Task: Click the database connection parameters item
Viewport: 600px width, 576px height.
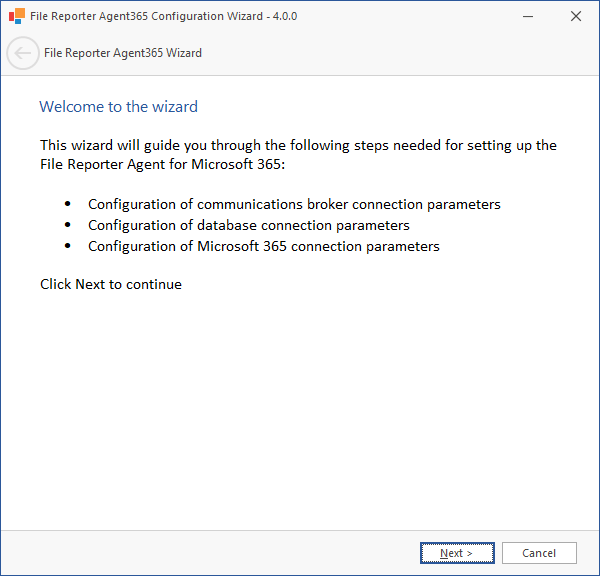Action: pyautogui.click(x=249, y=225)
